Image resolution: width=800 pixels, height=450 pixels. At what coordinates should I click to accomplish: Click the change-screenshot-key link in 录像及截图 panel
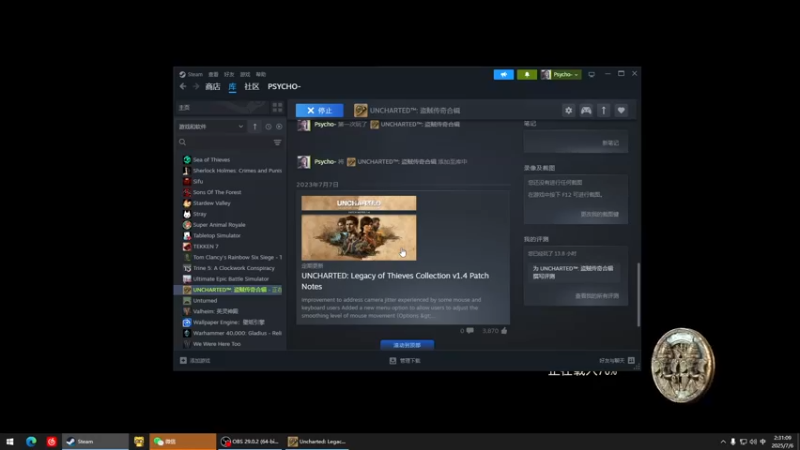tap(599, 214)
